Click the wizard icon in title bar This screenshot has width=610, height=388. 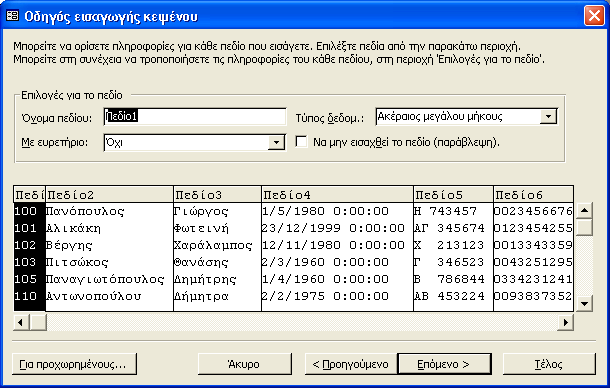coord(12,16)
